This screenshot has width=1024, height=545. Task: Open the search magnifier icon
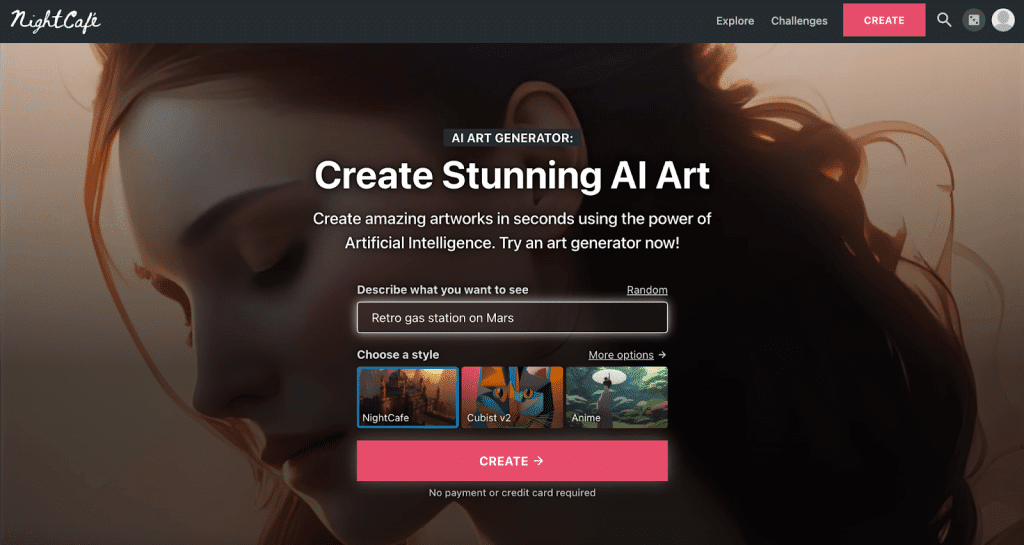click(944, 20)
